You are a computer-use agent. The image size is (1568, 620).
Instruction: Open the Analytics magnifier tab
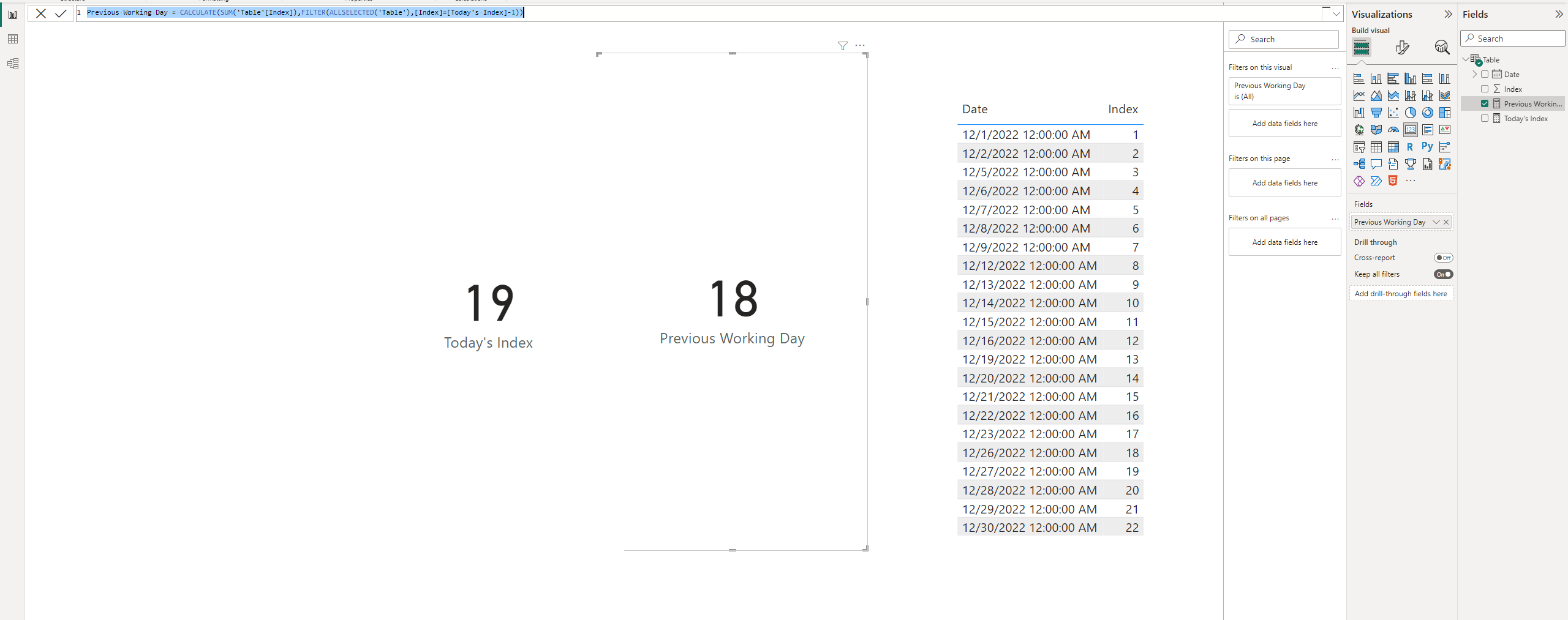(x=1442, y=48)
